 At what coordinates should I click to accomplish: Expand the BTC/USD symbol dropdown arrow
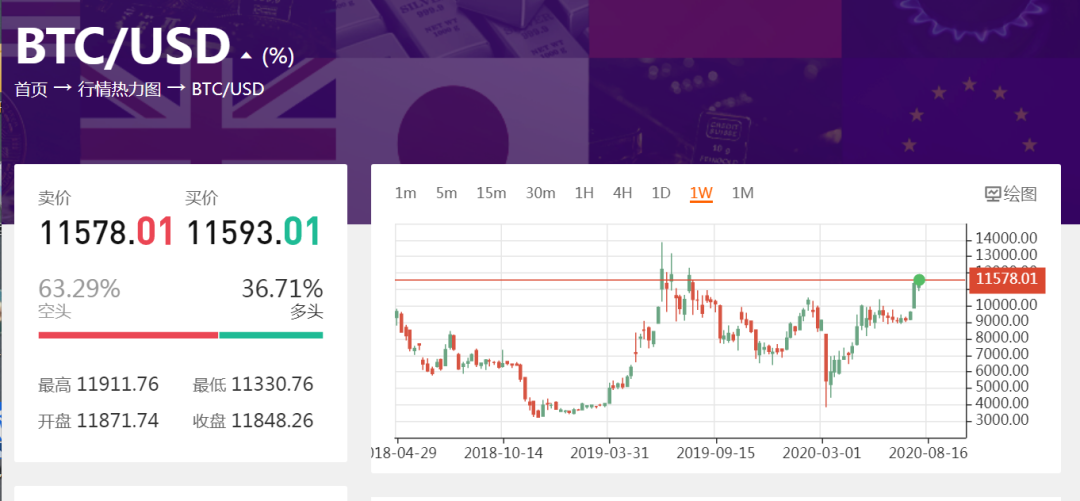(x=246, y=56)
